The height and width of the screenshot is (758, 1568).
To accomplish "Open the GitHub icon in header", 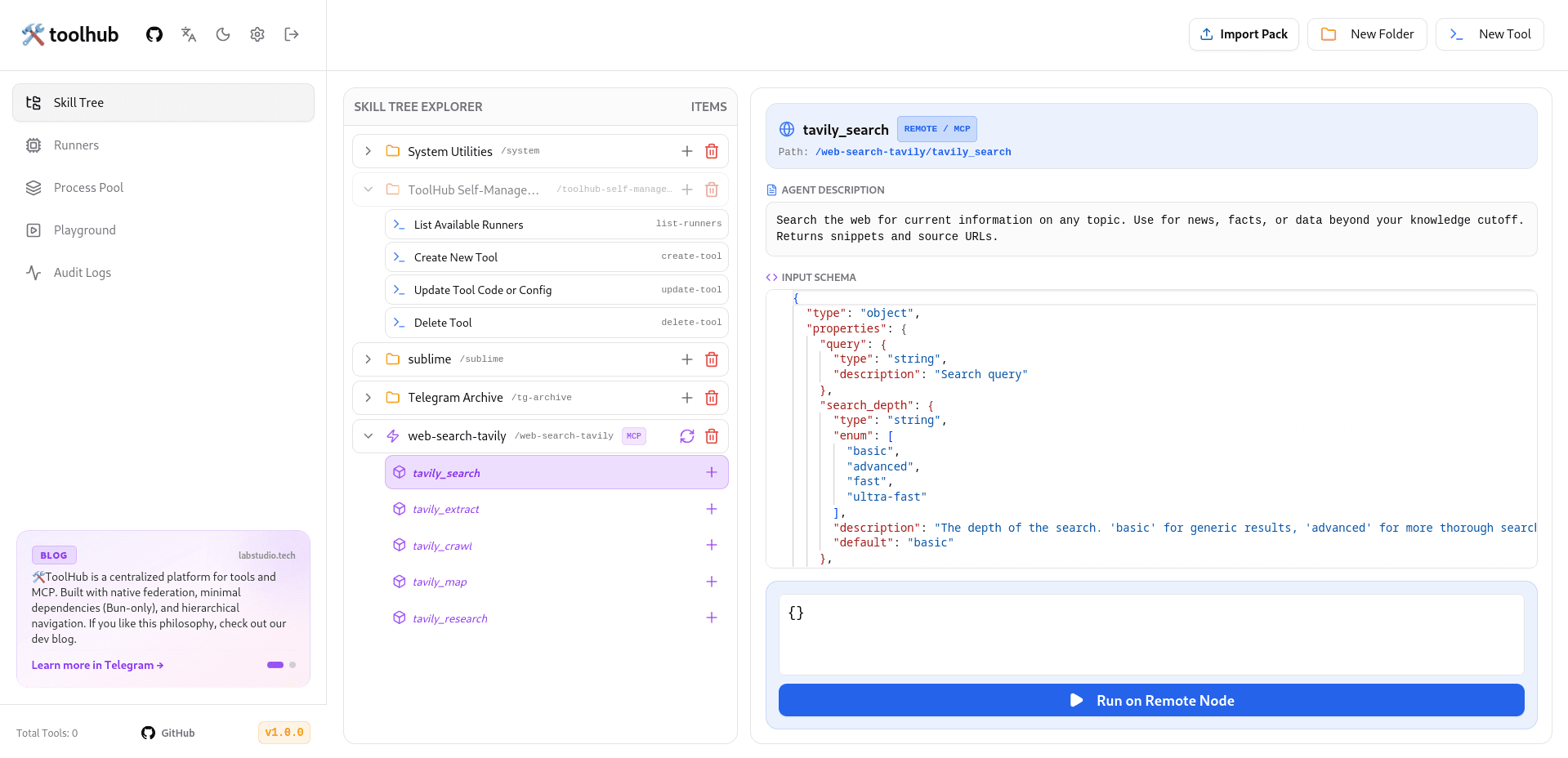I will [x=154, y=34].
